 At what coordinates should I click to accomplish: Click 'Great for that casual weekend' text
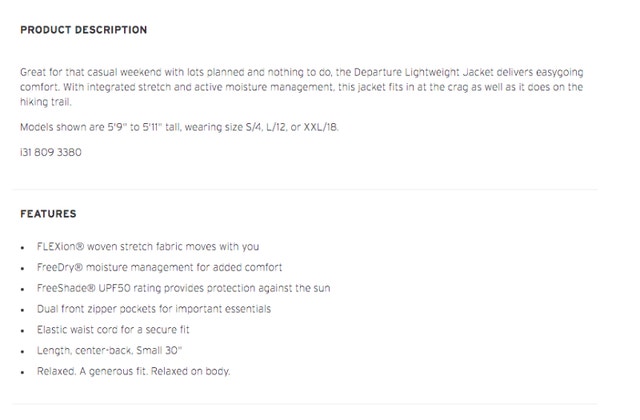tap(91, 72)
